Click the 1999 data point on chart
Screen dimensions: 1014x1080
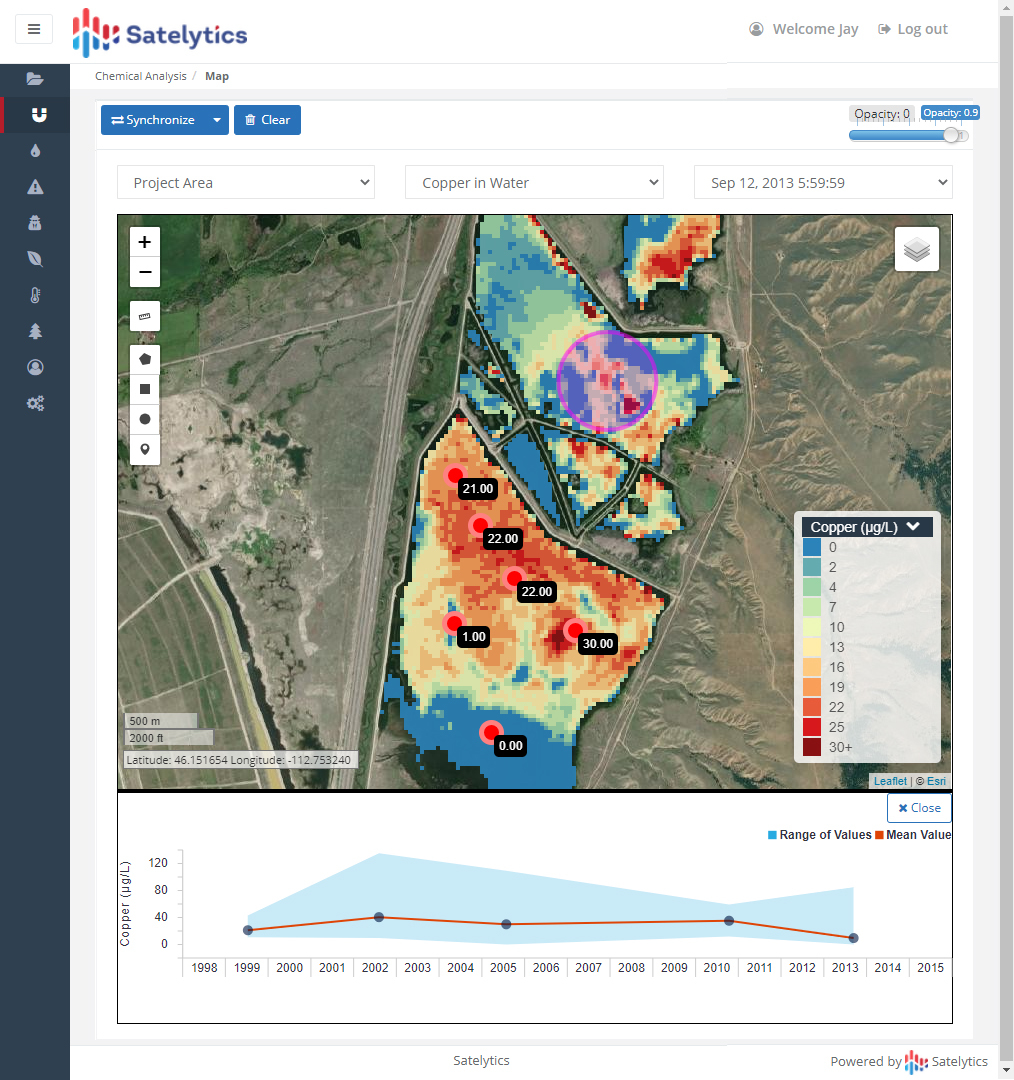pyautogui.click(x=248, y=931)
